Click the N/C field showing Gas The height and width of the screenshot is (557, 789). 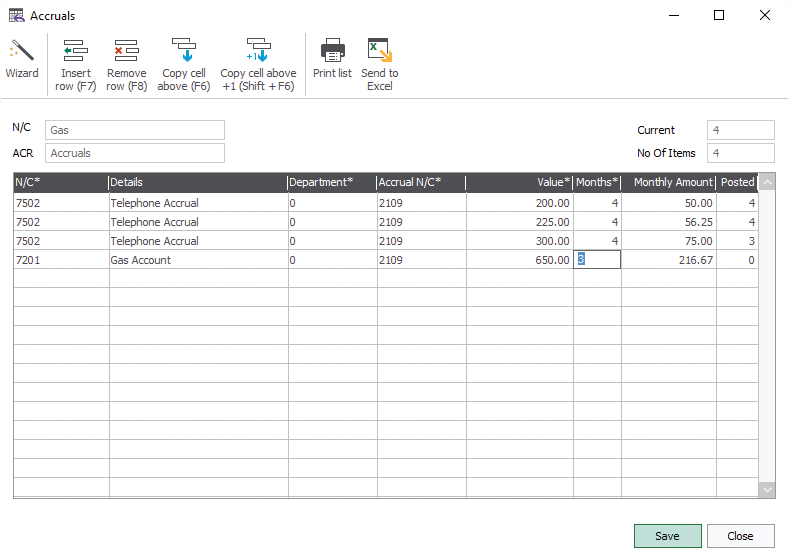135,130
